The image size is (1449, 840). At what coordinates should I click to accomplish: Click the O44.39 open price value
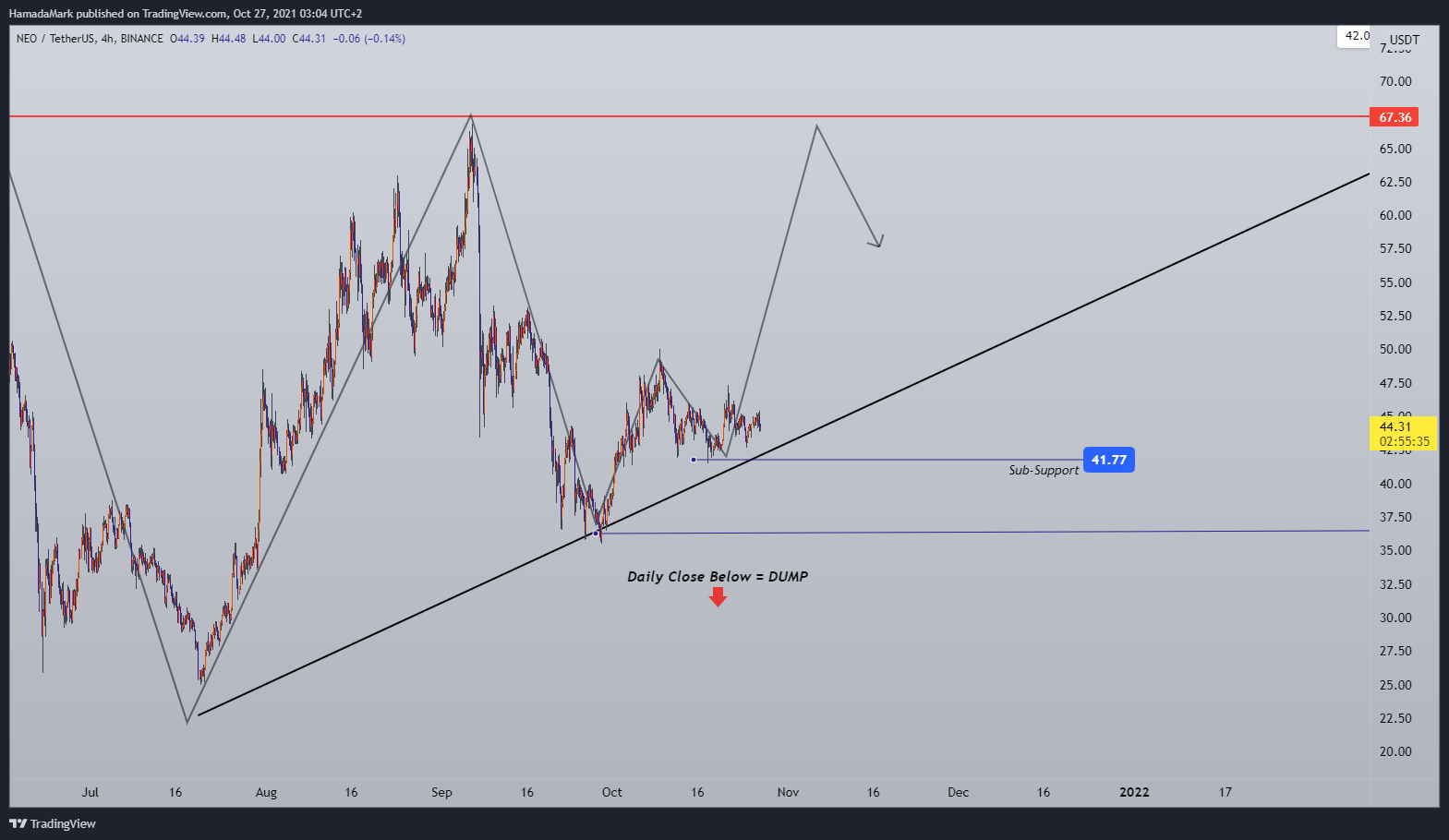[187, 39]
